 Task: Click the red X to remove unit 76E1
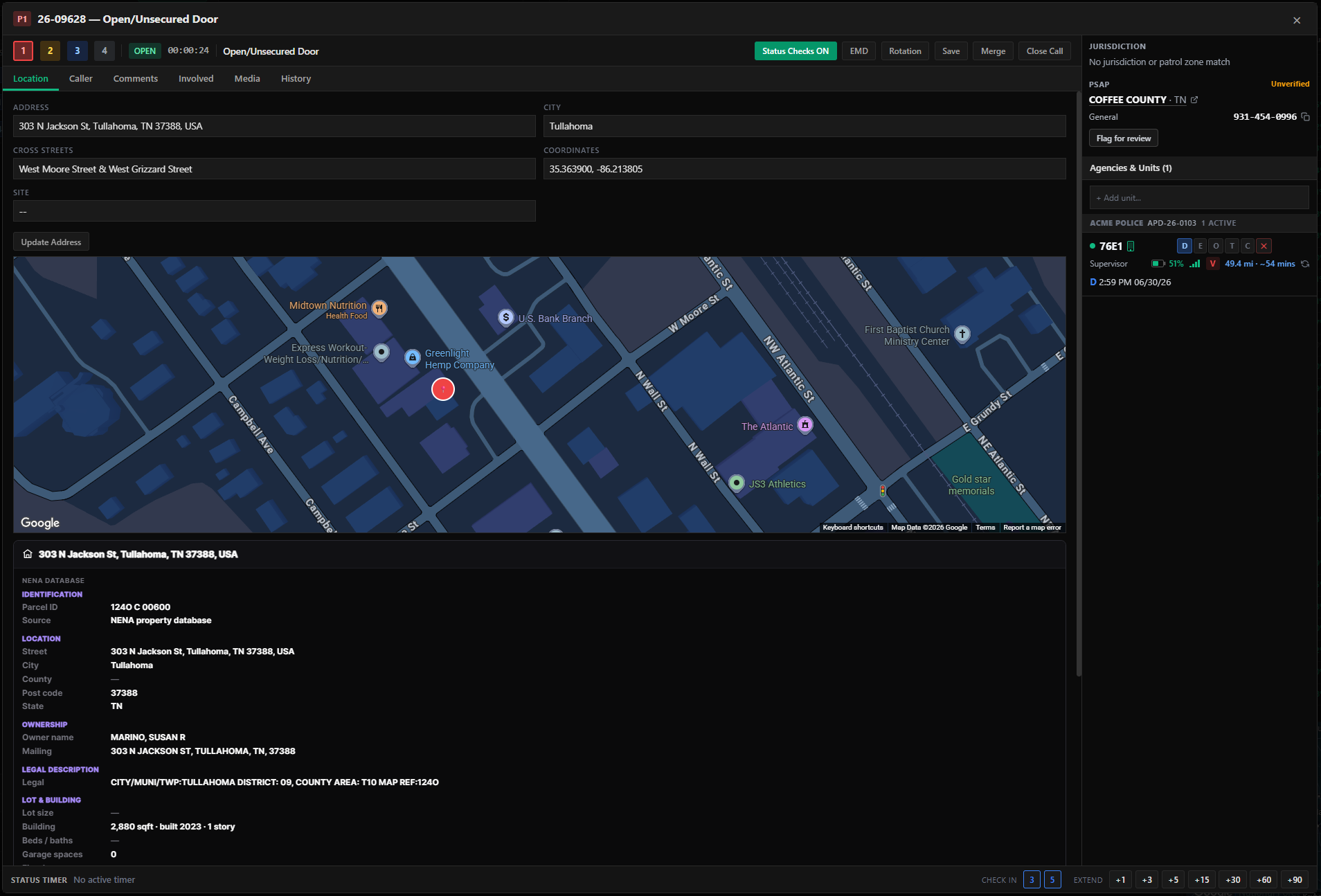coord(1264,246)
